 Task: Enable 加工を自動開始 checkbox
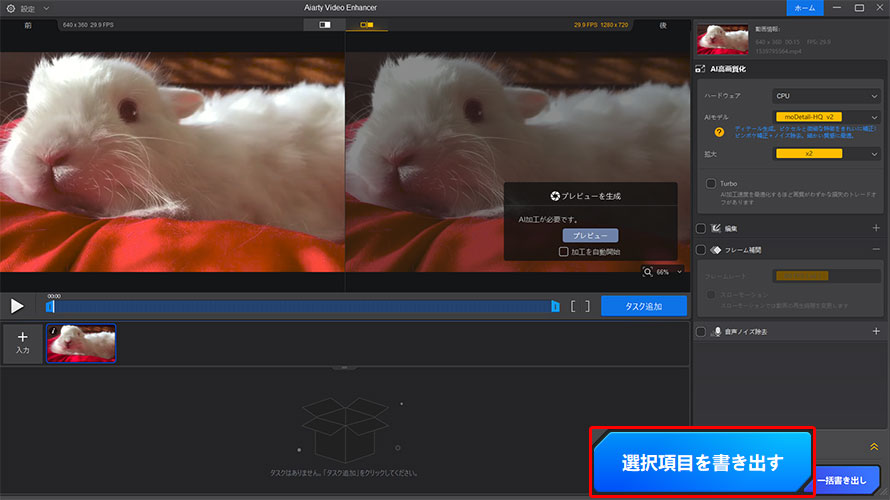point(563,251)
